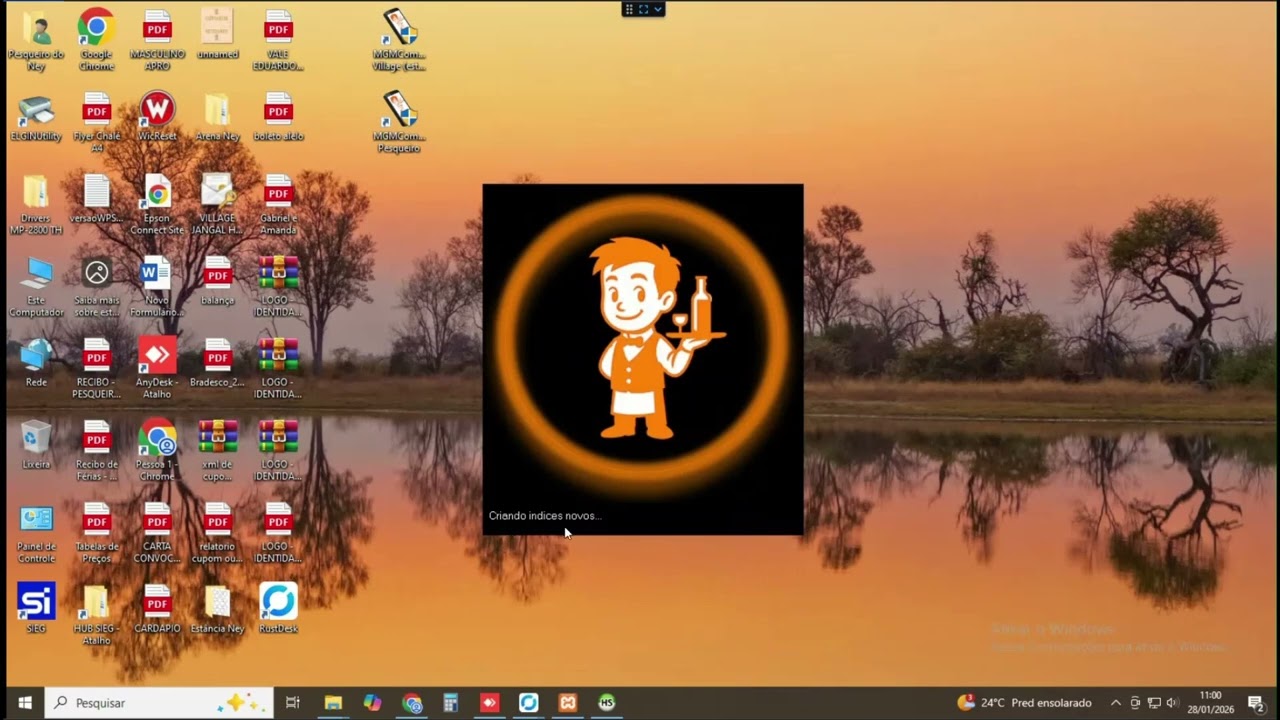Image resolution: width=1280 pixels, height=720 pixels.
Task: Open Task View on the taskbar
Action: pyautogui.click(x=293, y=703)
